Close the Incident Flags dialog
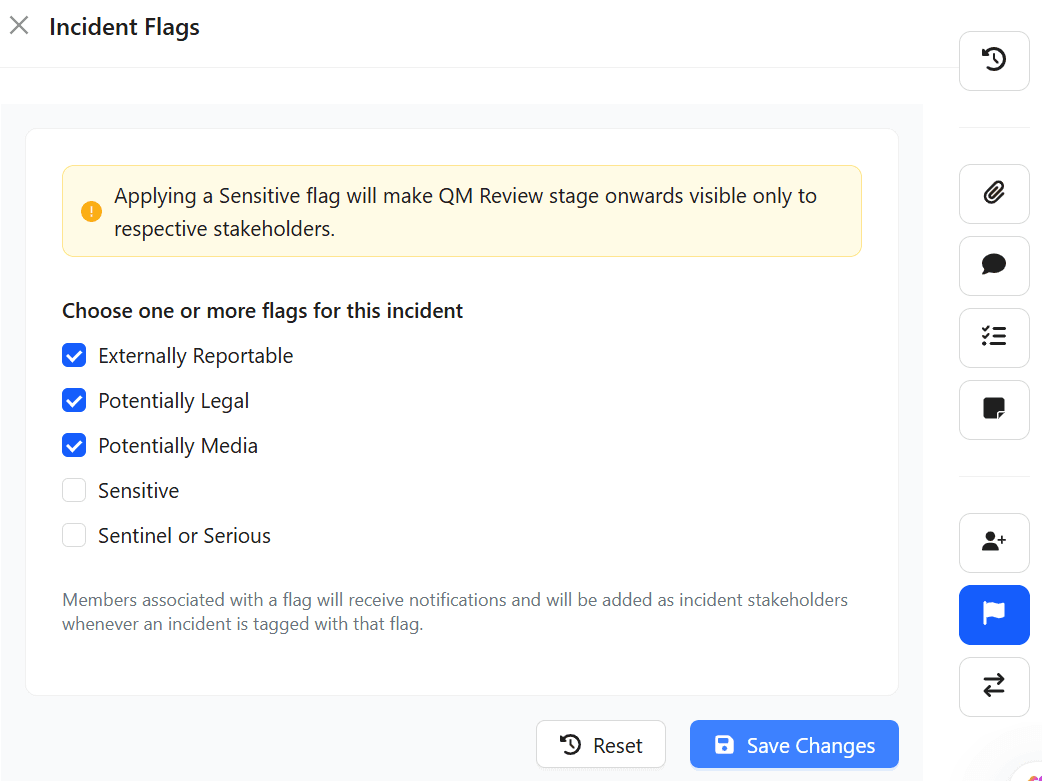This screenshot has height=781, width=1042. click(19, 25)
